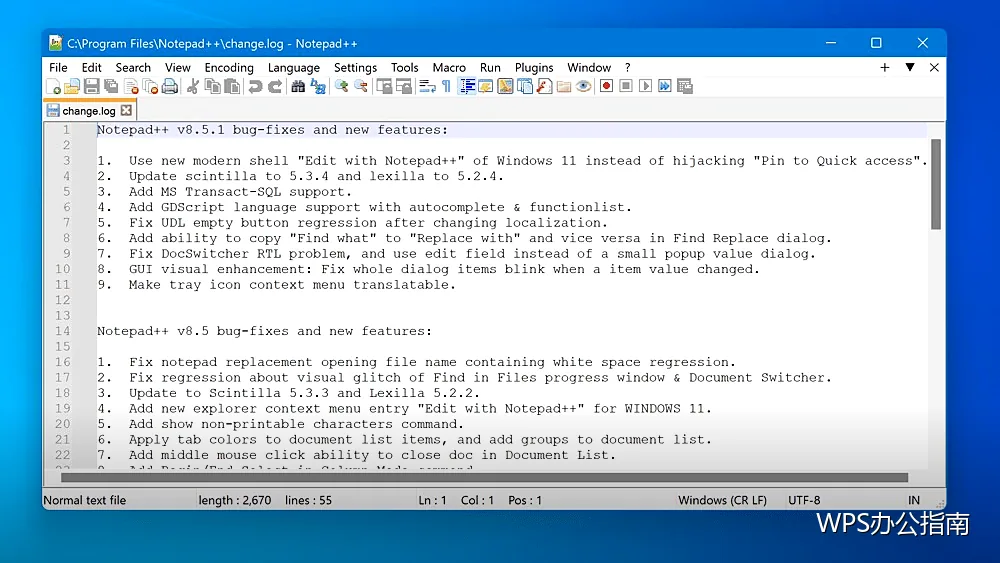This screenshot has width=1000, height=563.
Task: Click "Normal text file" in status bar
Action: [x=85, y=501]
